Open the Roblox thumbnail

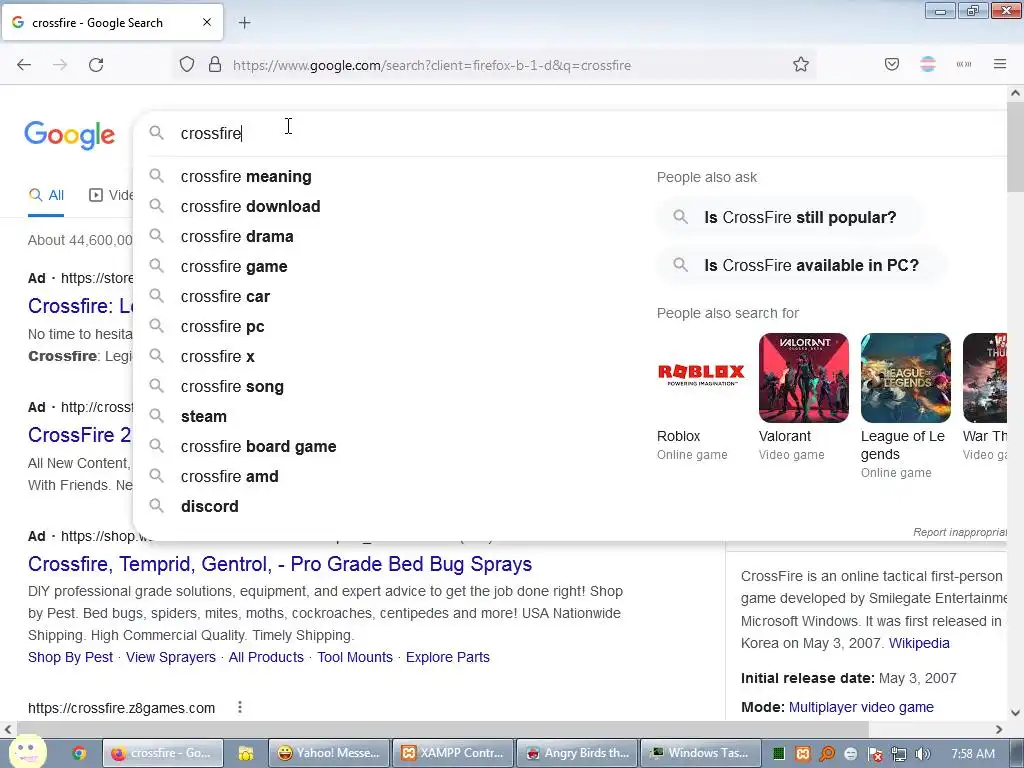click(701, 377)
